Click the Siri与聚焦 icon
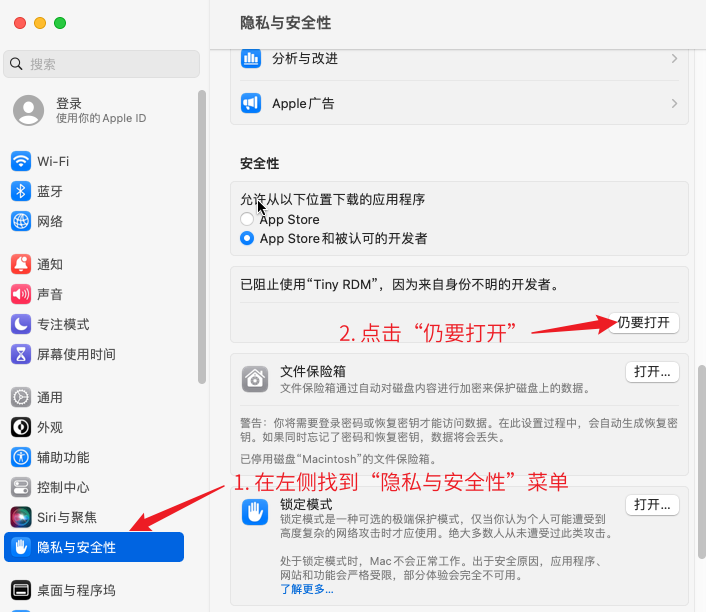 point(21,517)
